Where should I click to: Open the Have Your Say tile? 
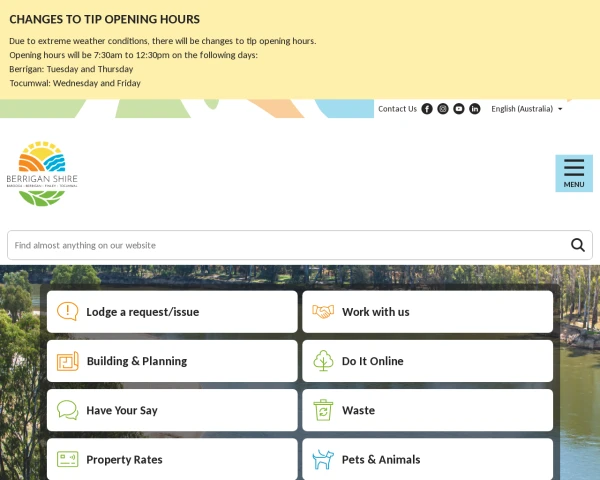[172, 410]
